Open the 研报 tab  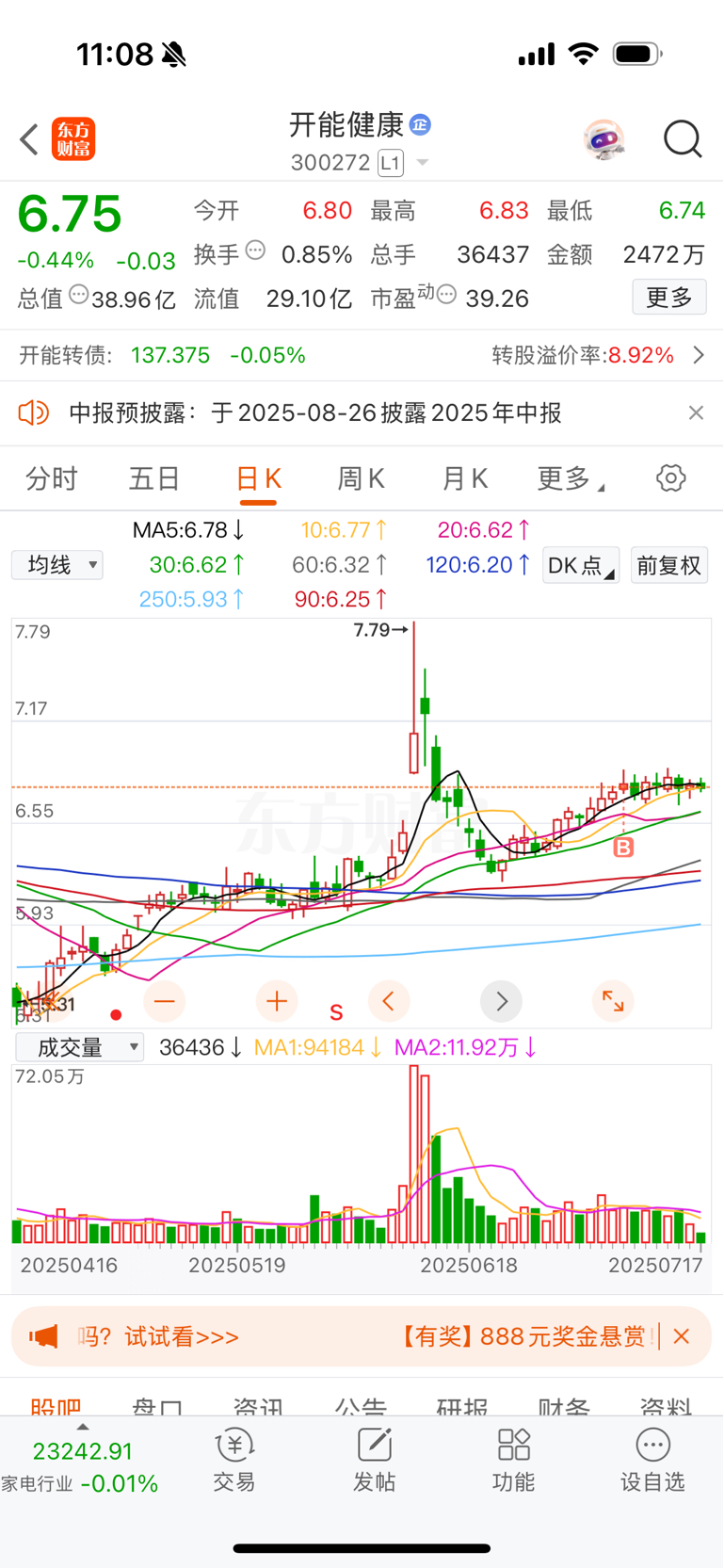462,1405
